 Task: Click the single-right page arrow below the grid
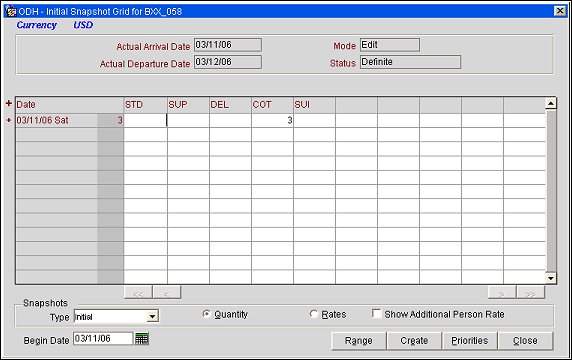pos(502,293)
